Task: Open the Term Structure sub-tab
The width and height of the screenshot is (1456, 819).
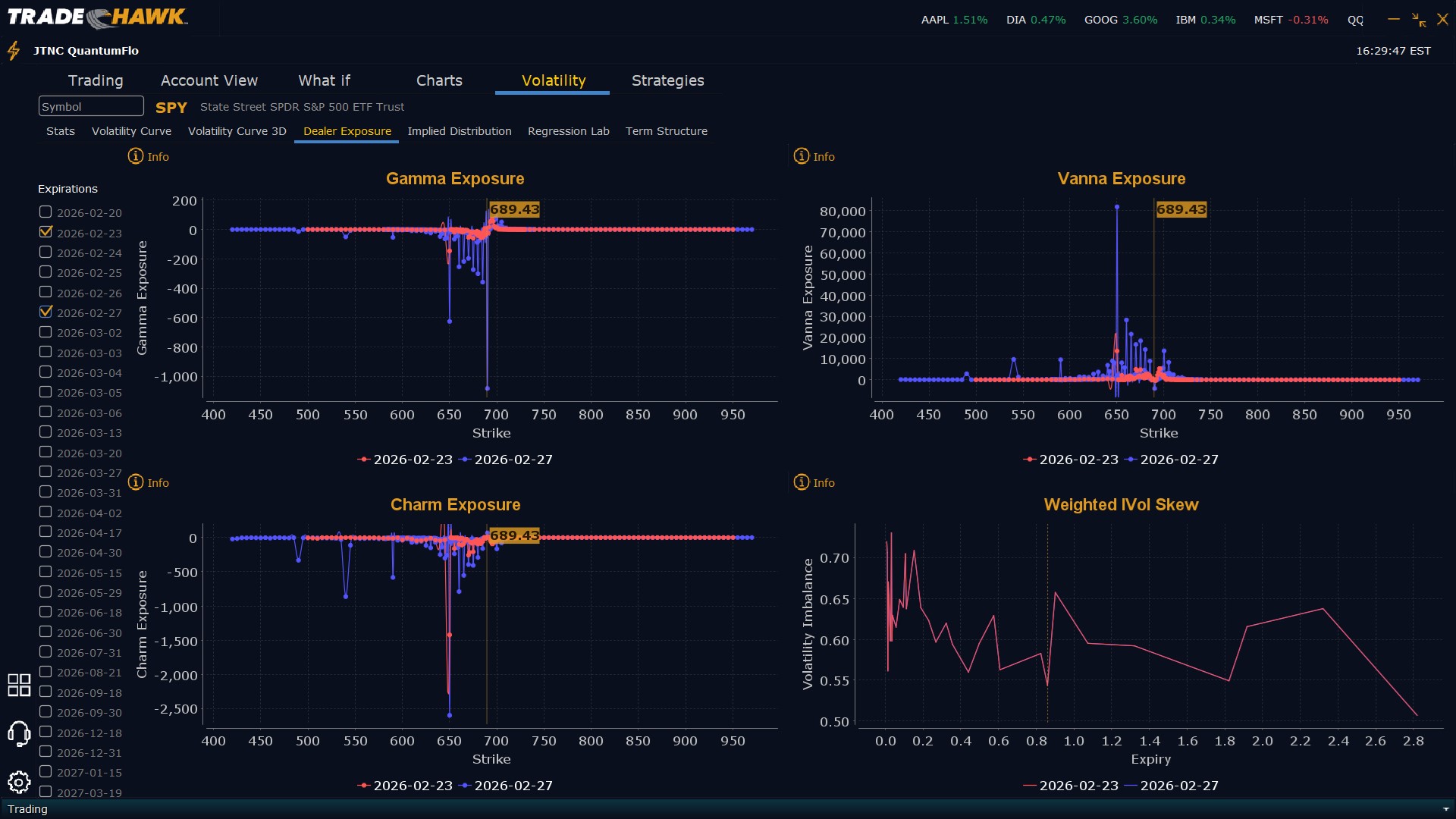Action: click(x=666, y=131)
